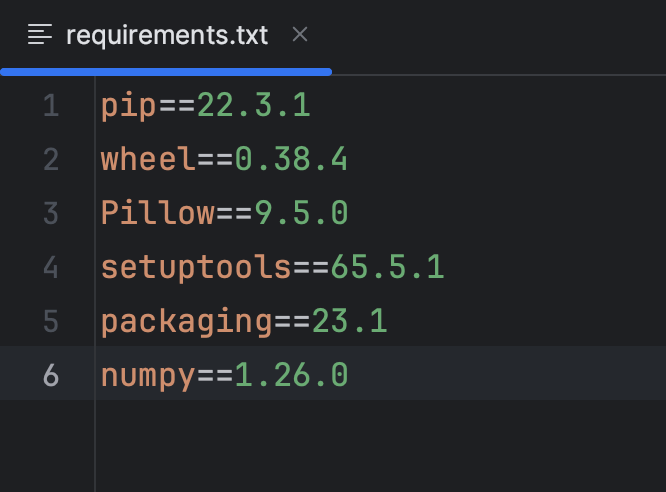Place cursor on the pip package name
The width and height of the screenshot is (666, 492).
[129, 105]
